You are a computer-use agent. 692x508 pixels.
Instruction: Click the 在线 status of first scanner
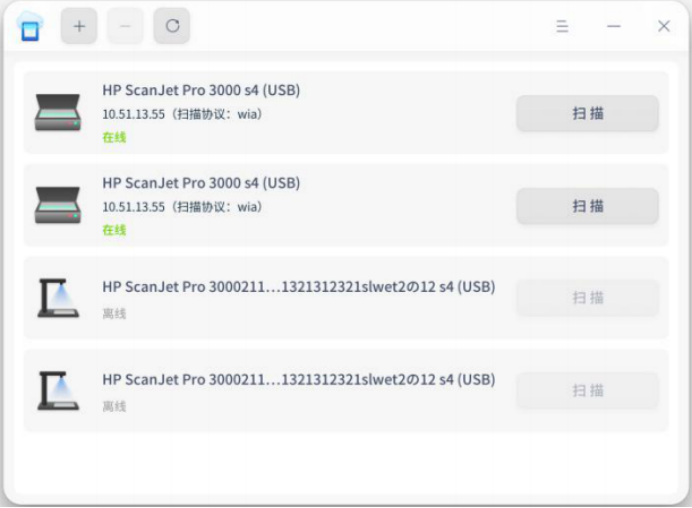click(x=114, y=138)
